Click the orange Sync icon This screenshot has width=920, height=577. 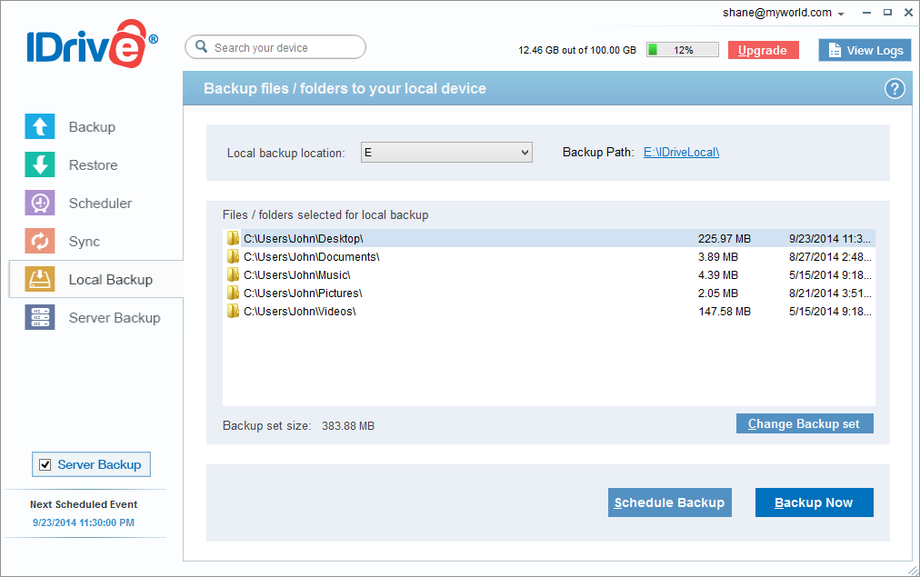40,241
